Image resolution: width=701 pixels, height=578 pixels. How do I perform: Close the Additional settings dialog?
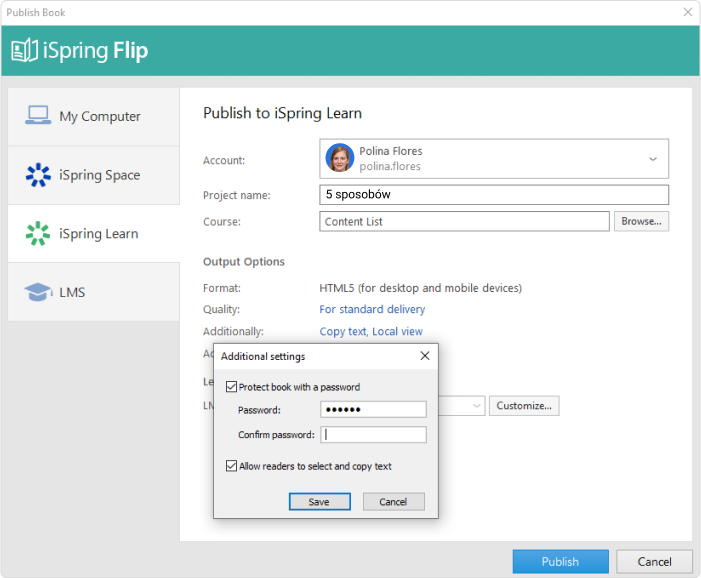coord(425,356)
